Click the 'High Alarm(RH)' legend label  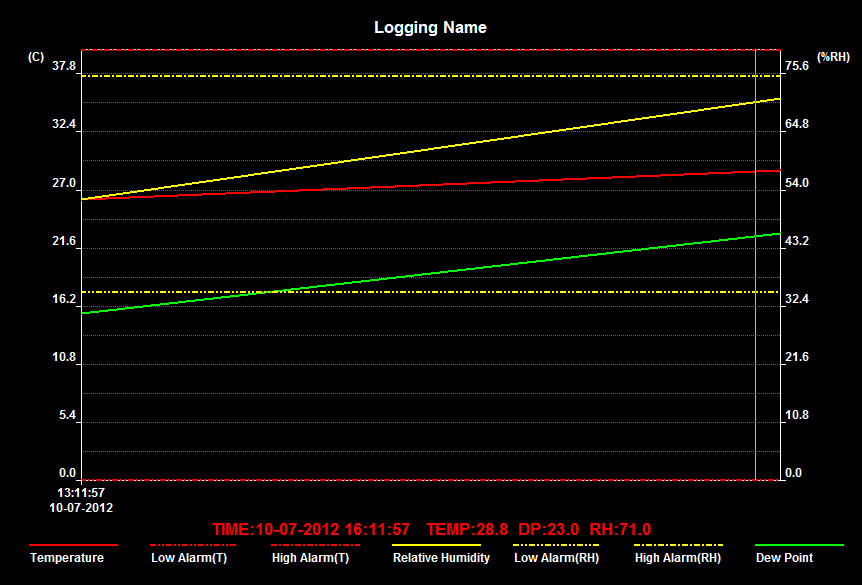tap(678, 558)
